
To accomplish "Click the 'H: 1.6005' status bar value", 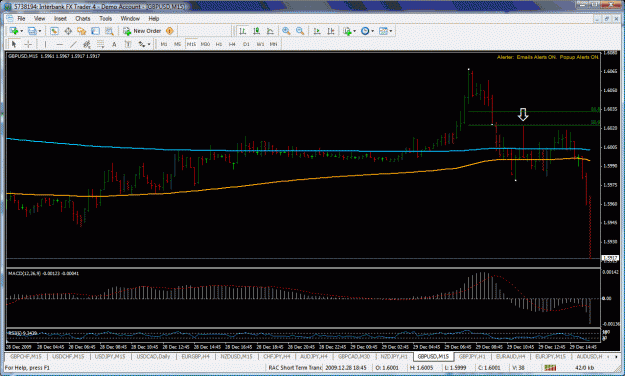I will 421,368.
